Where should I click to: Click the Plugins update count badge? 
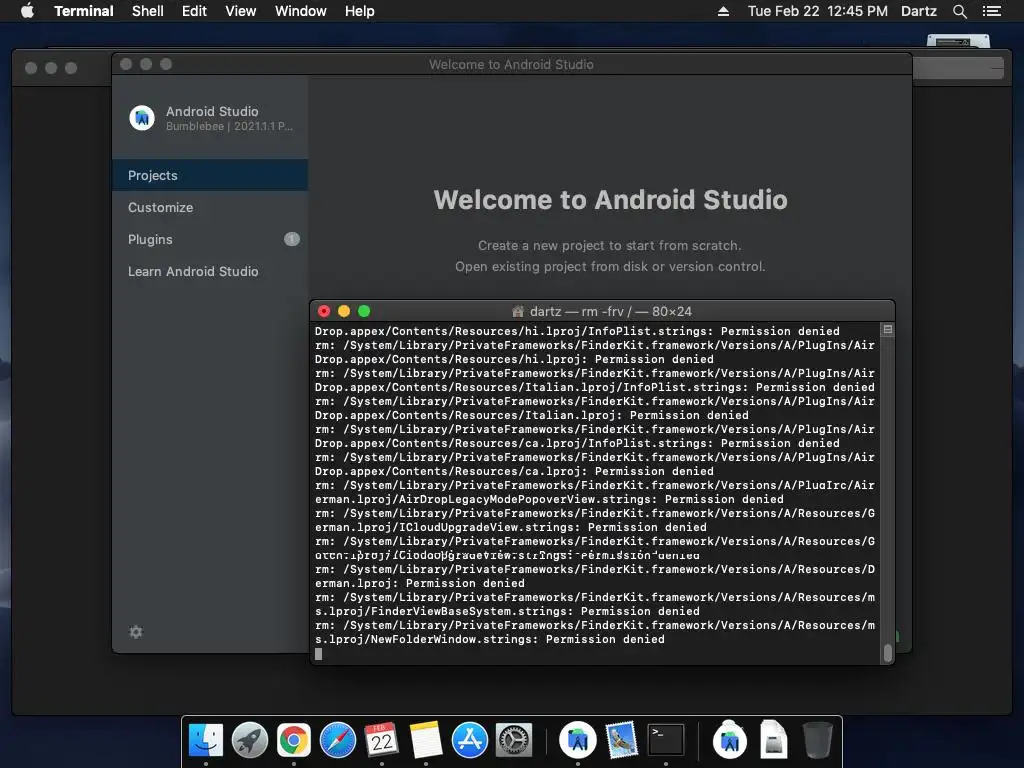pyautogui.click(x=292, y=239)
